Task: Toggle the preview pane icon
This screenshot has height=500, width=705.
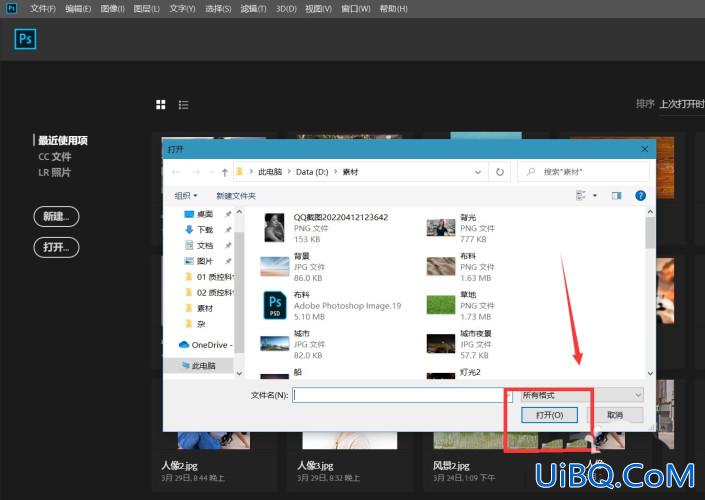Action: pyautogui.click(x=616, y=196)
